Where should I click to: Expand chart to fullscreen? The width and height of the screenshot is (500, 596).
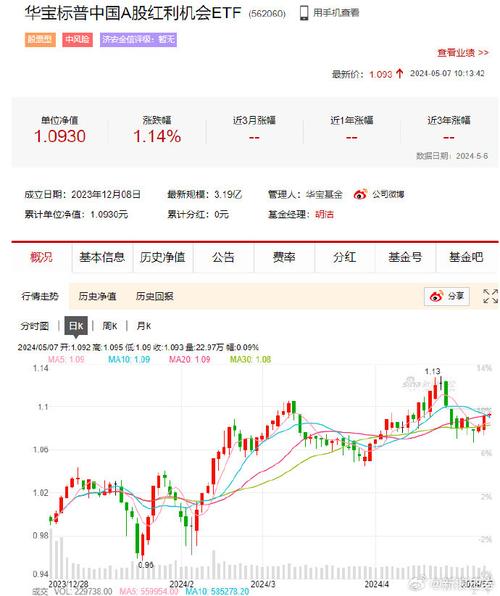pyautogui.click(x=490, y=296)
